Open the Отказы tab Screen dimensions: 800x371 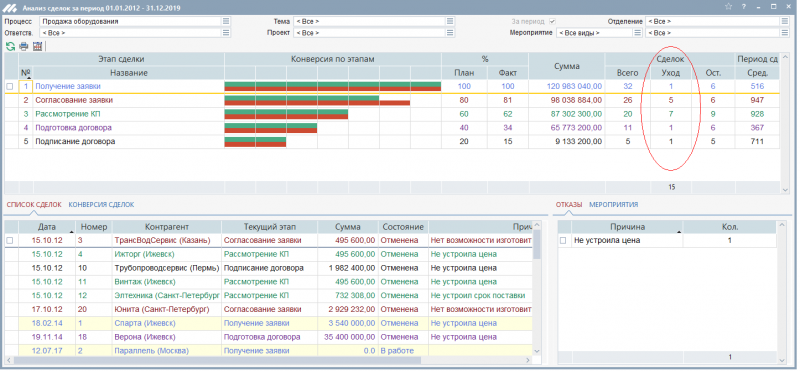tap(569, 205)
